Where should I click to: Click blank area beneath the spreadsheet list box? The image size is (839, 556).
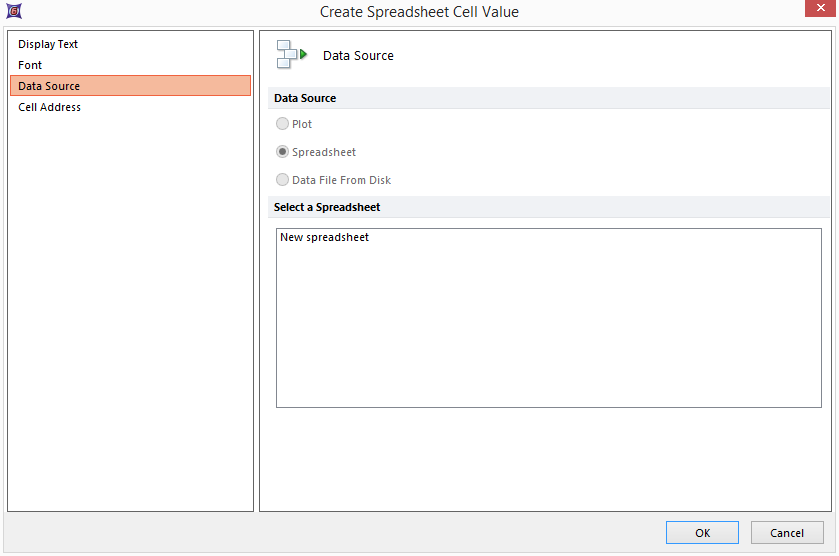pos(548,458)
